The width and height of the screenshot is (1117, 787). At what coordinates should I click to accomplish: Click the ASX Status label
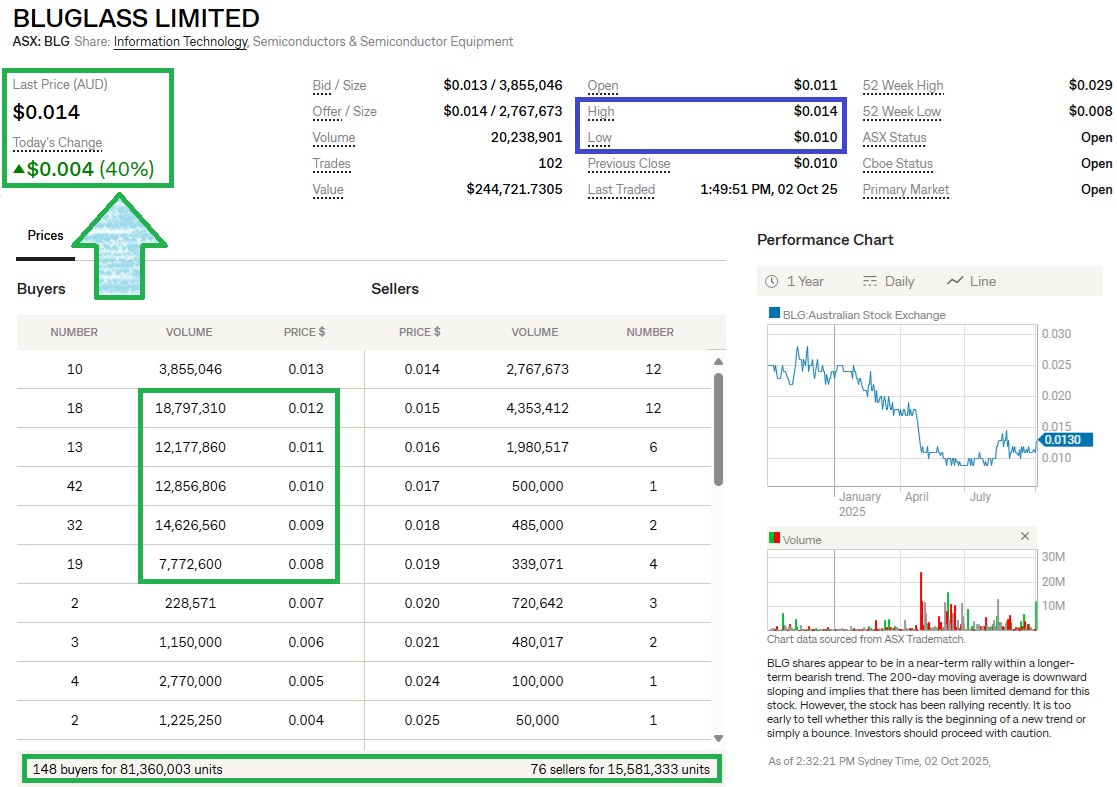coord(894,138)
